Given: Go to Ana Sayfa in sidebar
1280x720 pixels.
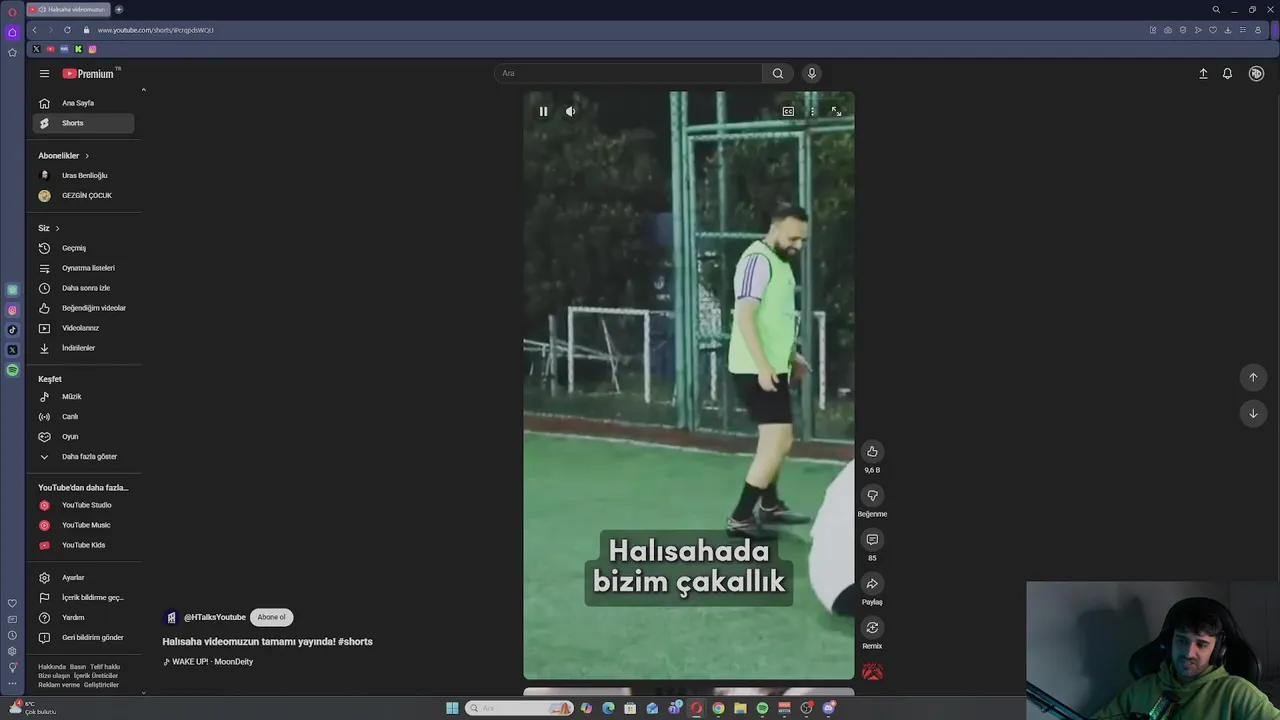Looking at the screenshot, I should (83, 103).
